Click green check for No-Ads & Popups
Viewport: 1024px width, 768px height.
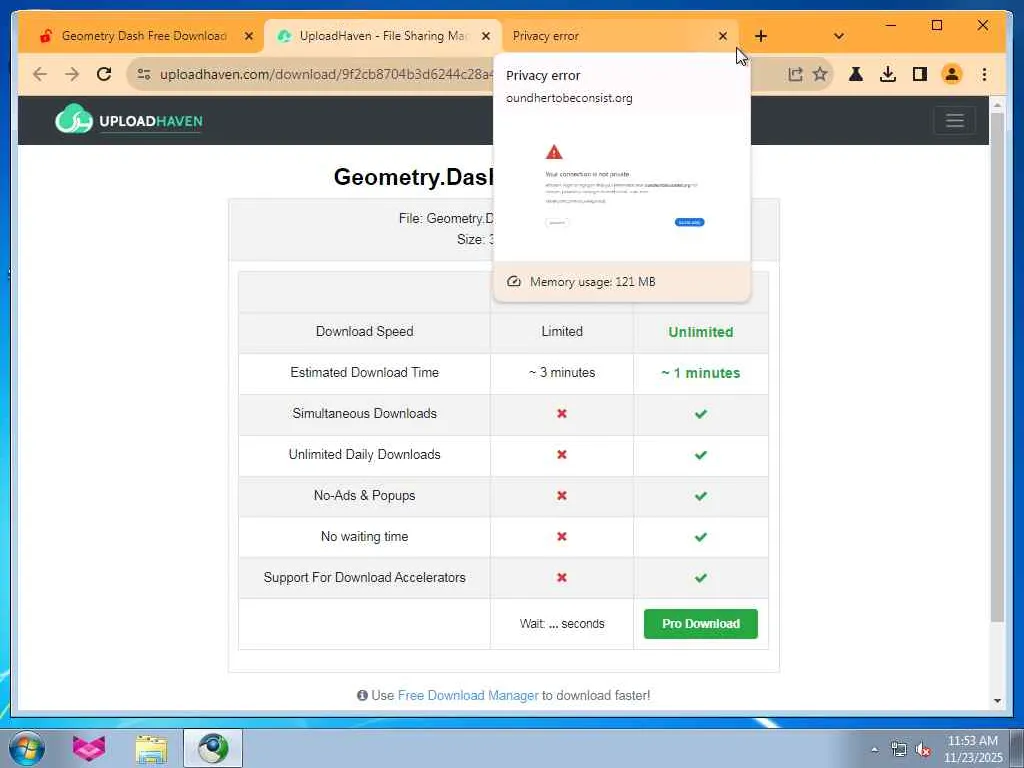701,496
